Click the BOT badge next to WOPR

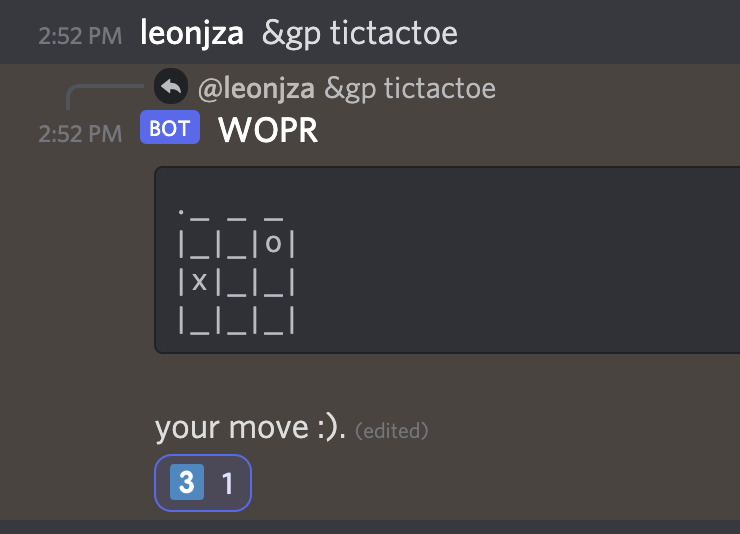(x=170, y=129)
